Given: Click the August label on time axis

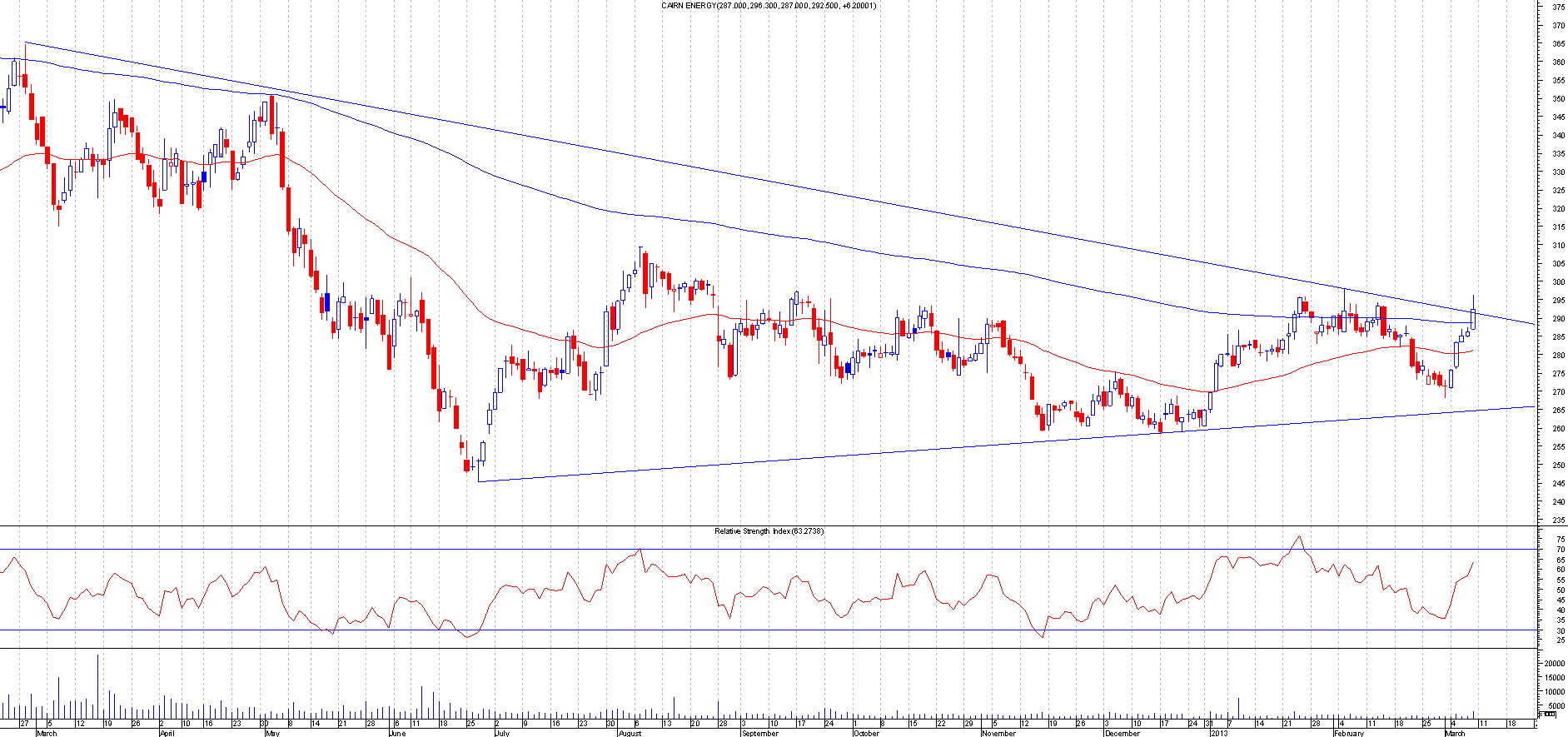Looking at the screenshot, I should click(x=630, y=734).
